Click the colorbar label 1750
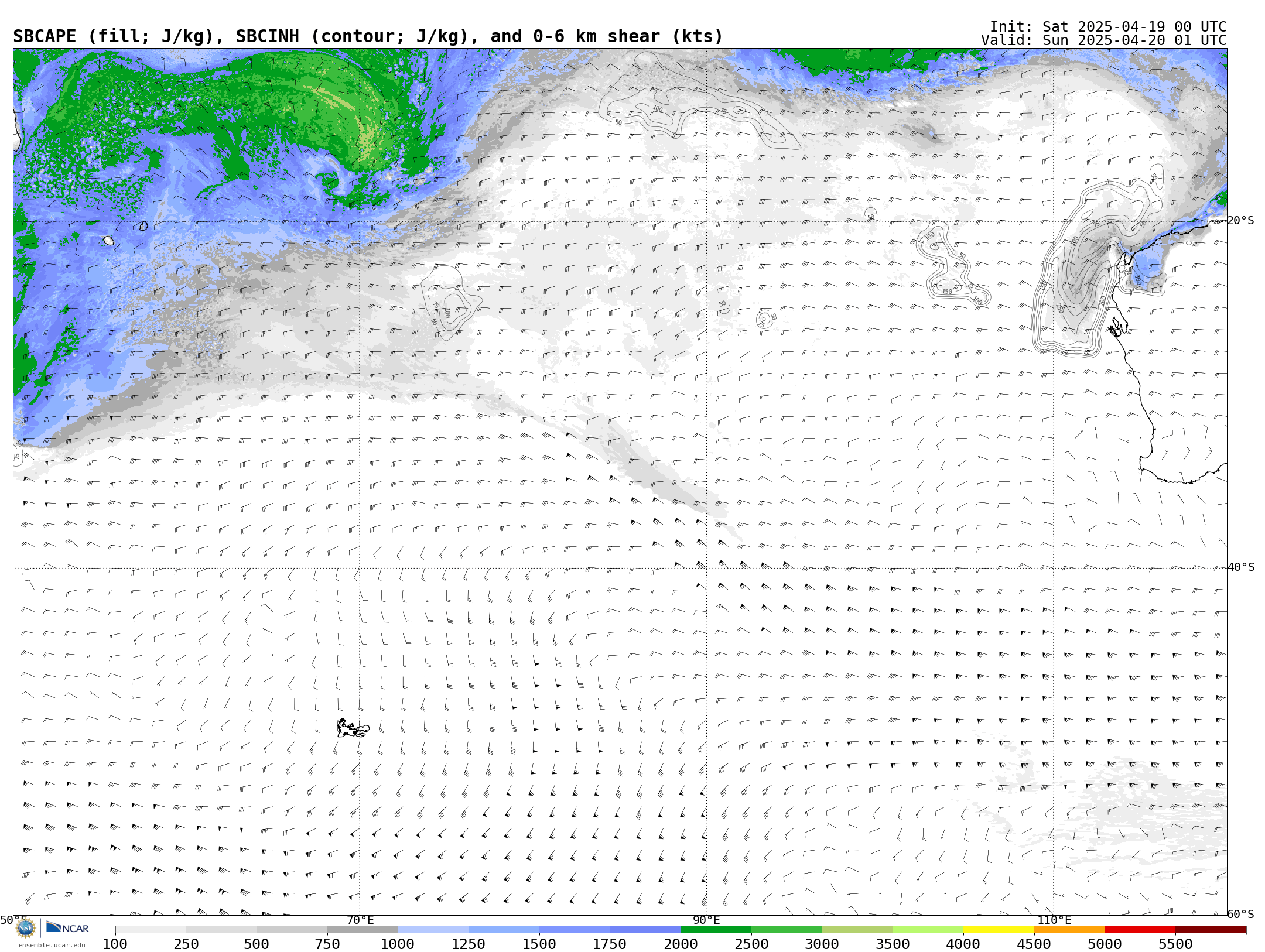The width and height of the screenshot is (1265, 952). (x=610, y=944)
